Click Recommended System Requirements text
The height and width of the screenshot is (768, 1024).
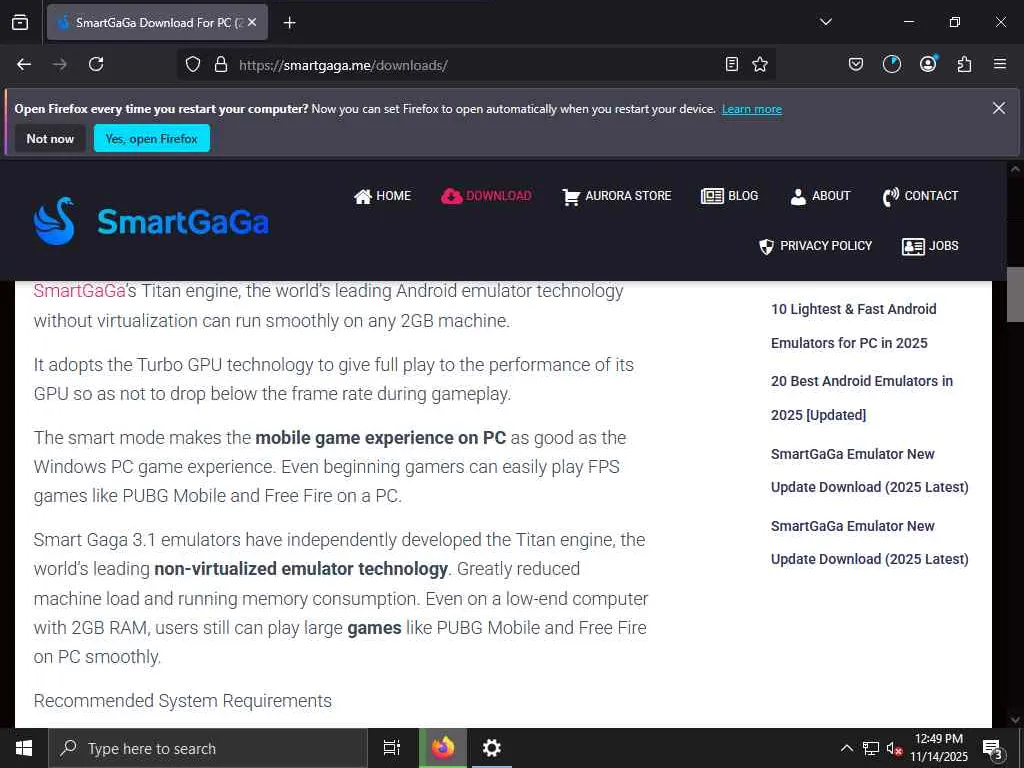click(183, 701)
